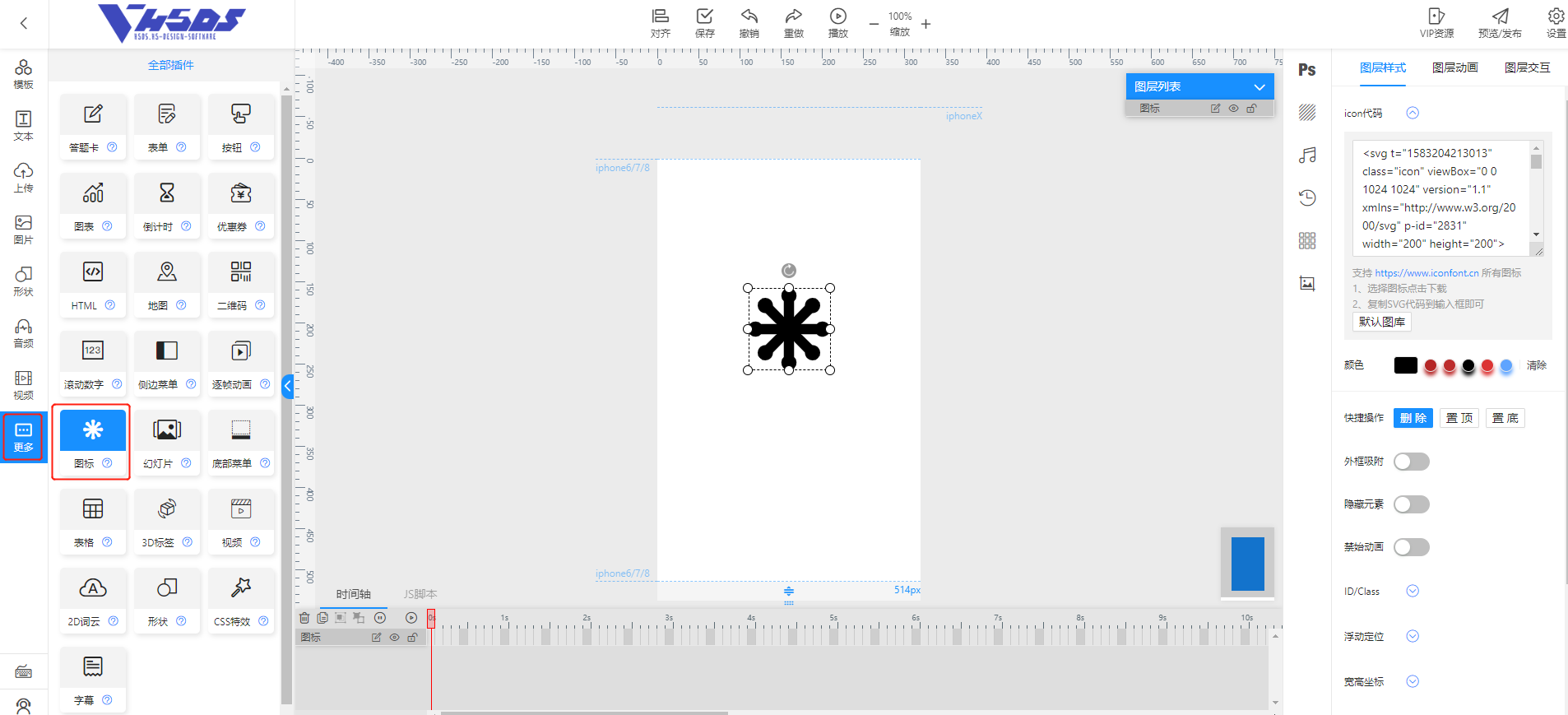This screenshot has height=715, width=1568.
Task: Choose the 倒计时 countdown plugin
Action: coord(167,205)
